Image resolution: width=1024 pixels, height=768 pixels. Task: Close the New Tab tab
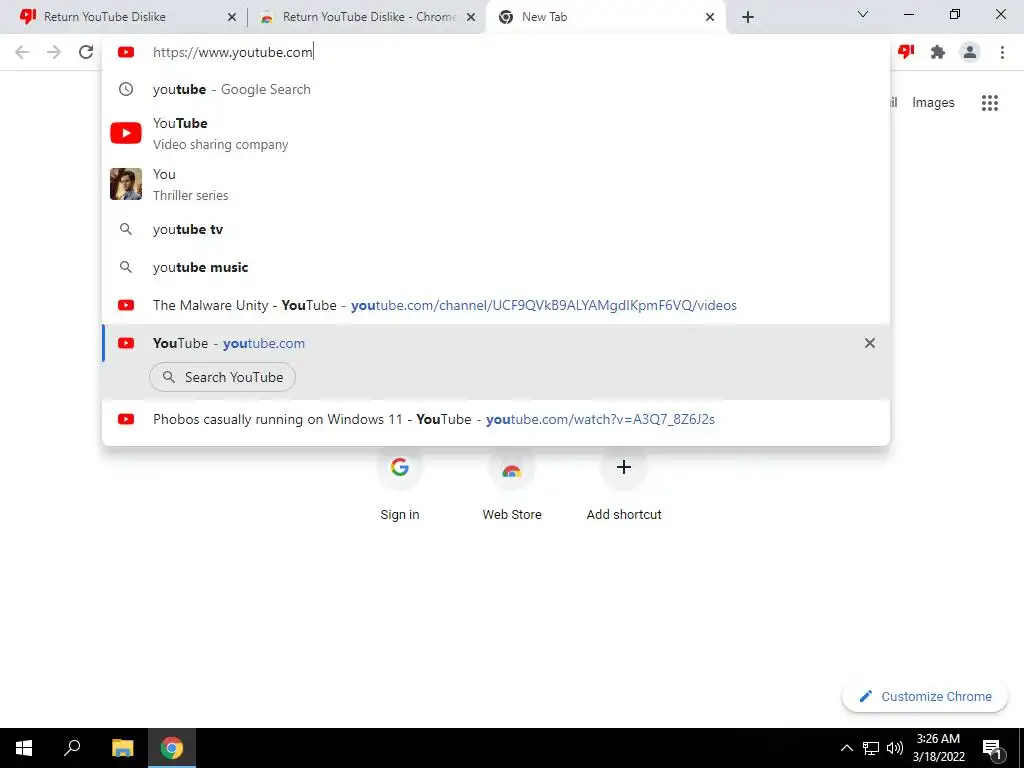coord(710,17)
